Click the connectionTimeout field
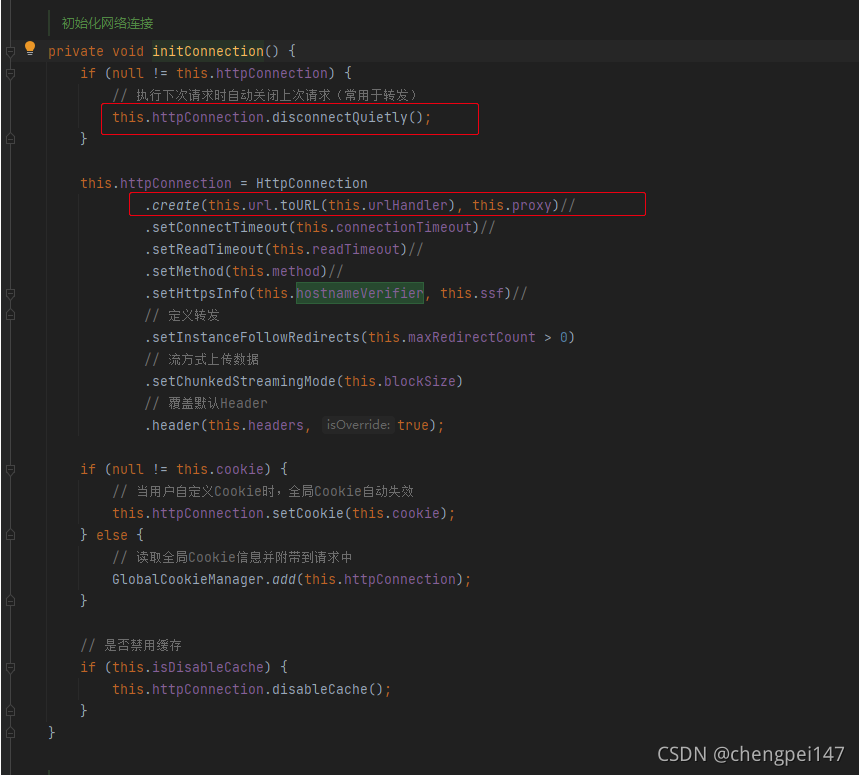This screenshot has height=775, width=859. (404, 227)
